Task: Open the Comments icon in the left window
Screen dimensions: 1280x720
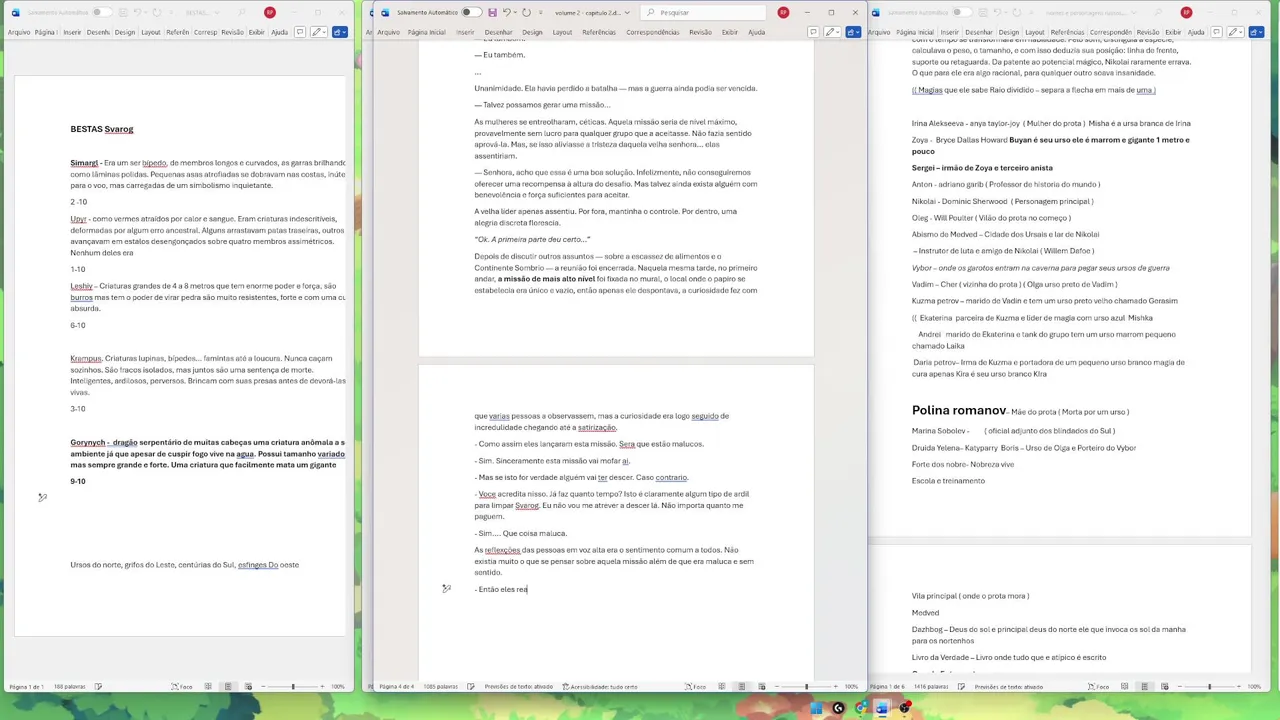Action: tap(300, 32)
